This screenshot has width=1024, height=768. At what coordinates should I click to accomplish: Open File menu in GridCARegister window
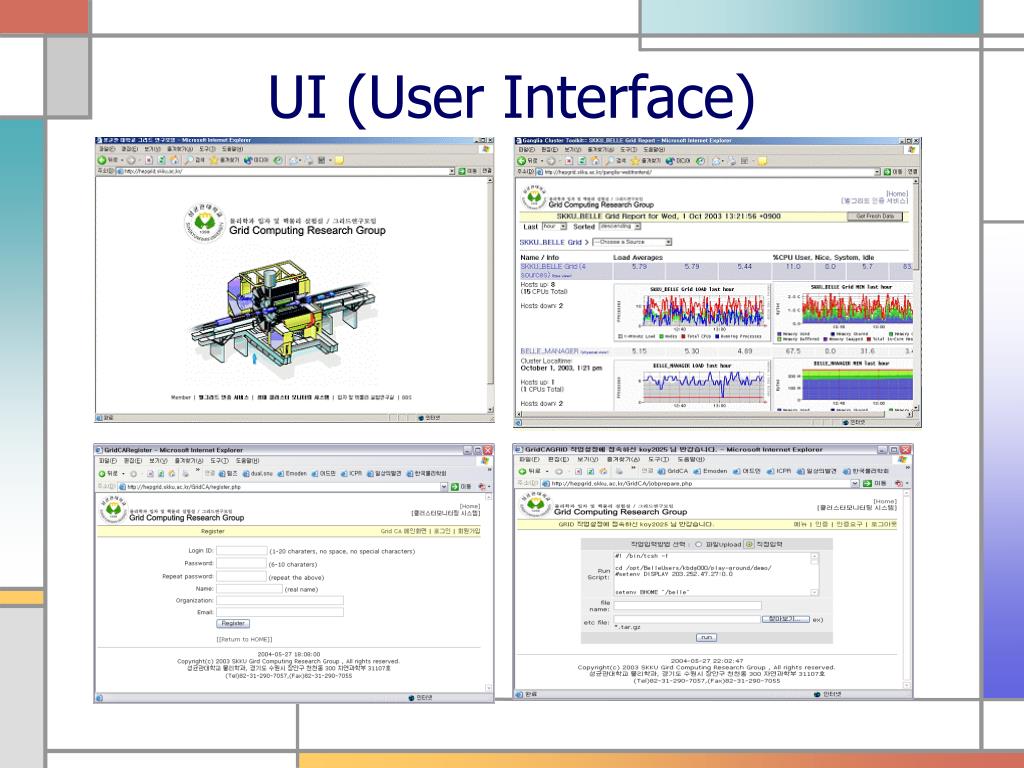[x=108, y=461]
